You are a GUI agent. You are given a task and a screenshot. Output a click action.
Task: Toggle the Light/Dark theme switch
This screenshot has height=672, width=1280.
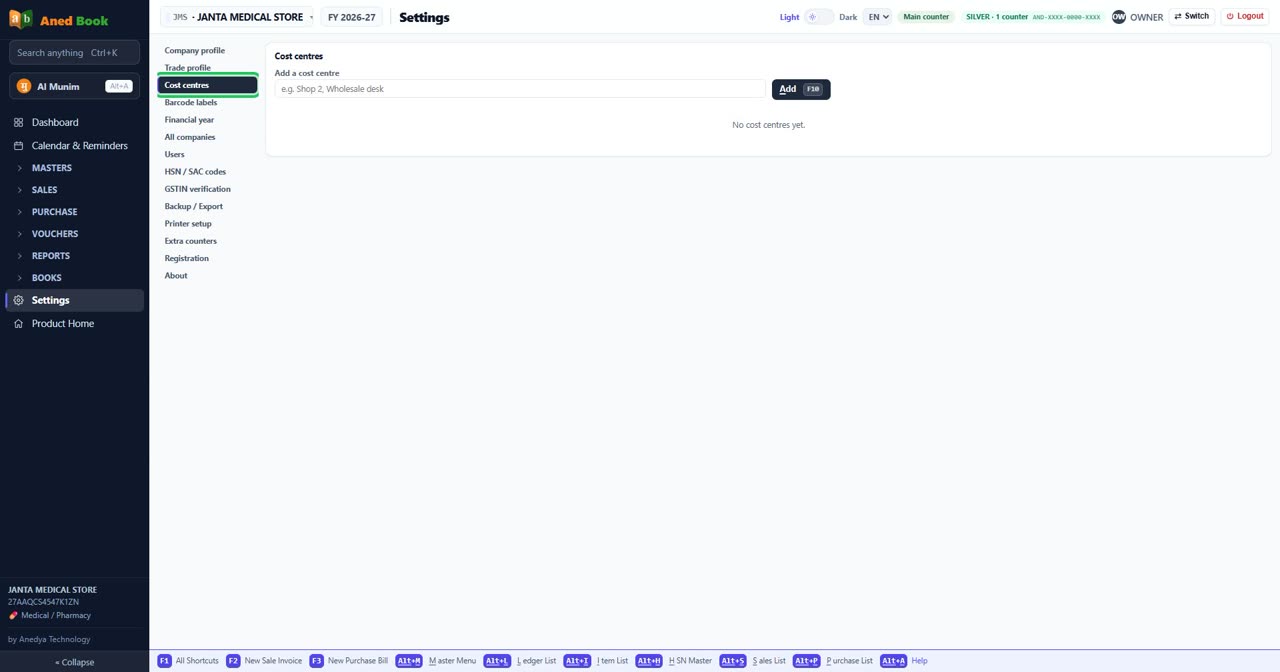(x=819, y=17)
